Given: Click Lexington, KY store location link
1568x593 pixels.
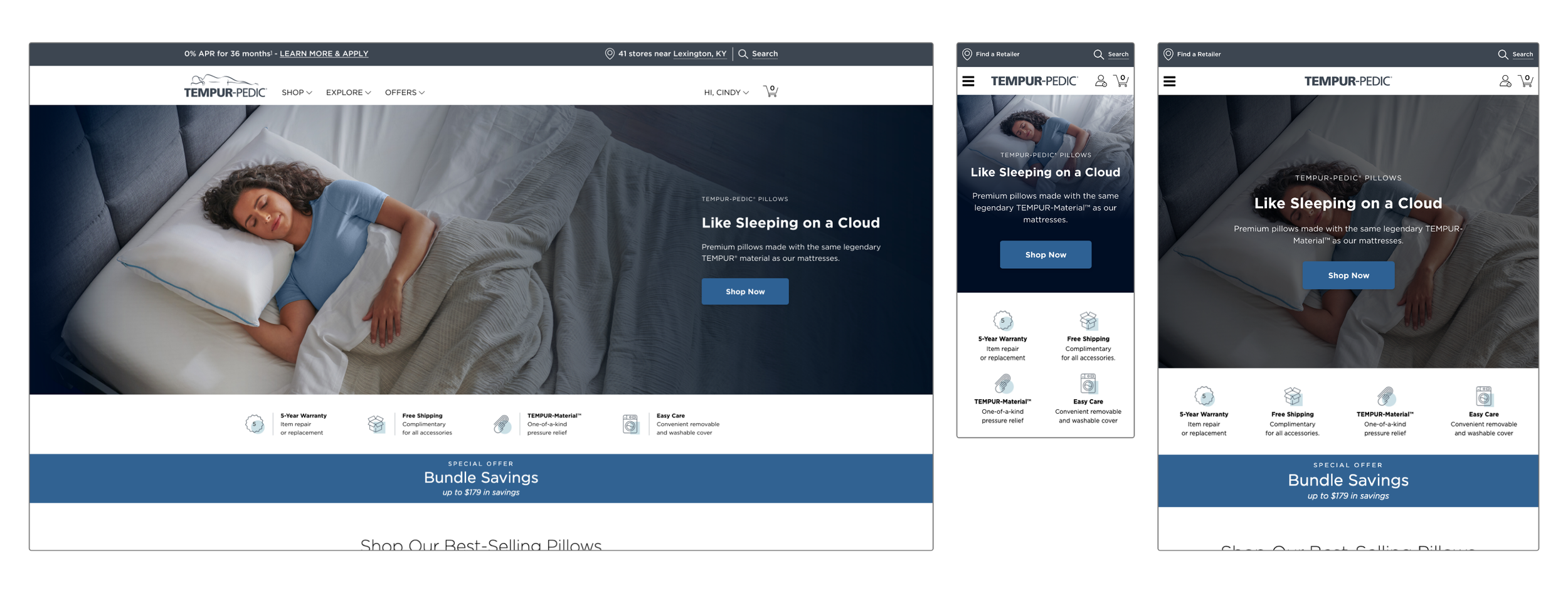Looking at the screenshot, I should pos(700,54).
